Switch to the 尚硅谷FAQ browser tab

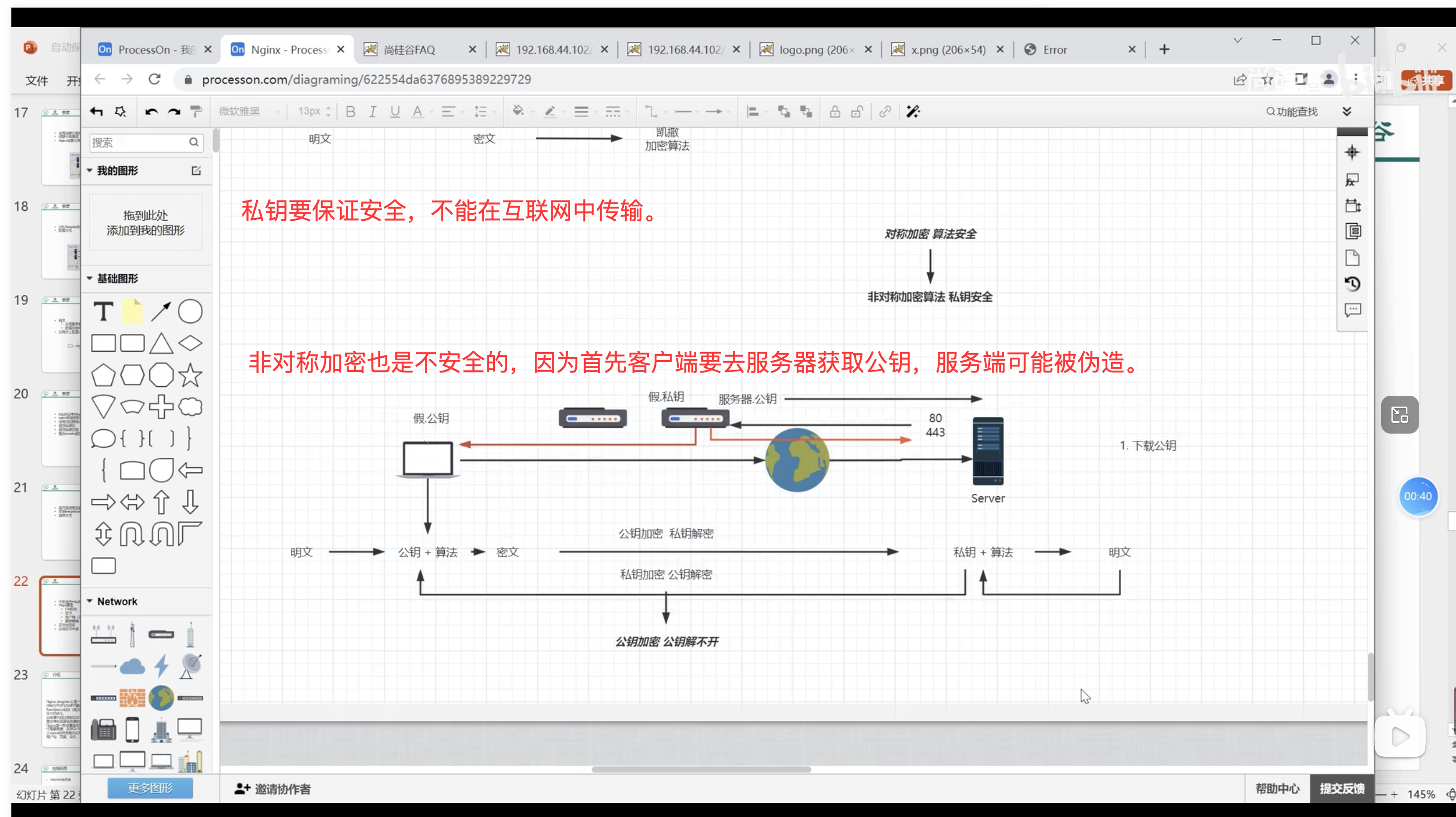(409, 50)
